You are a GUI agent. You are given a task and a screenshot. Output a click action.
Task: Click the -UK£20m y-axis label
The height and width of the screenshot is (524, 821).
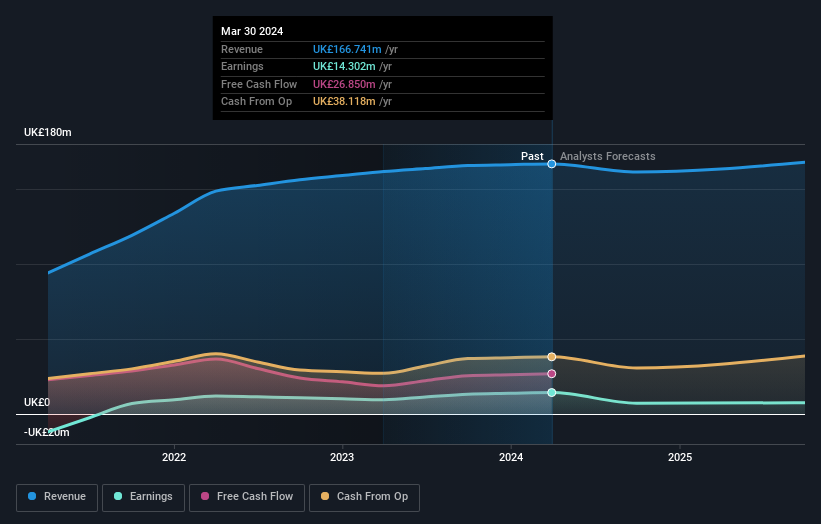coord(47,432)
